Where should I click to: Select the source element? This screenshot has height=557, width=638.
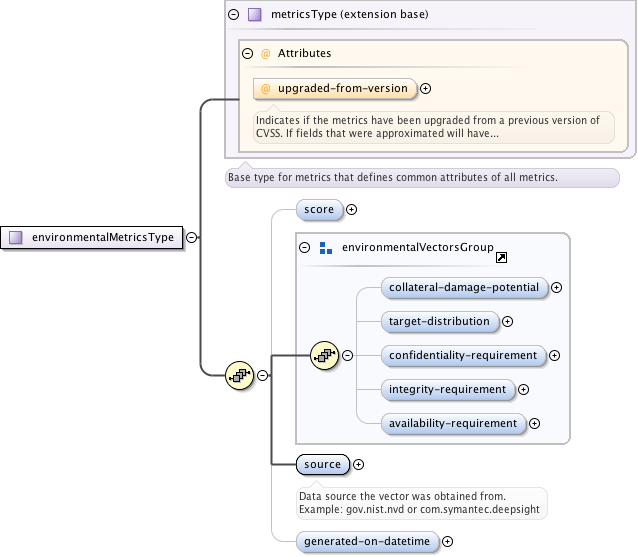click(322, 464)
